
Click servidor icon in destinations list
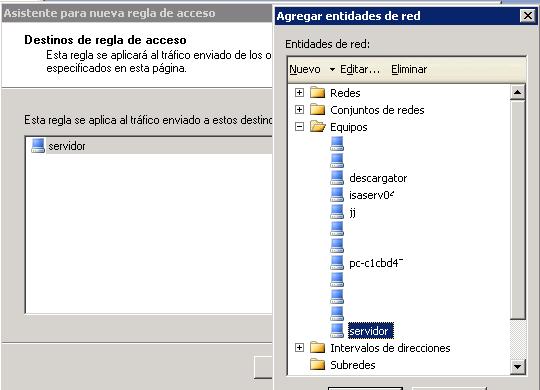click(x=38, y=146)
